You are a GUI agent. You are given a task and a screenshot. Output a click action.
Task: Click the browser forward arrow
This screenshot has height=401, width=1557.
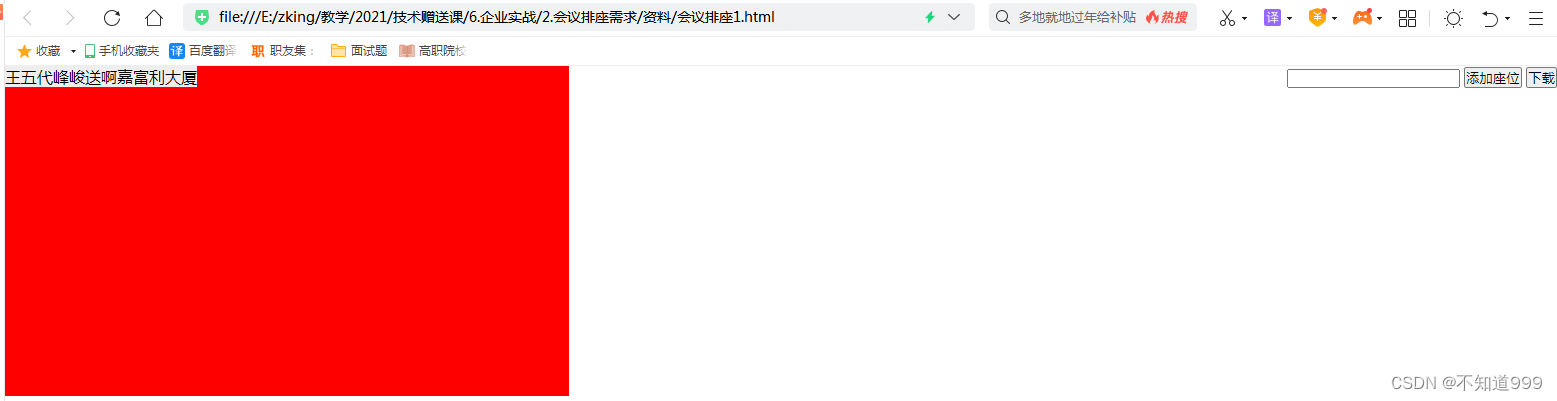pos(69,18)
